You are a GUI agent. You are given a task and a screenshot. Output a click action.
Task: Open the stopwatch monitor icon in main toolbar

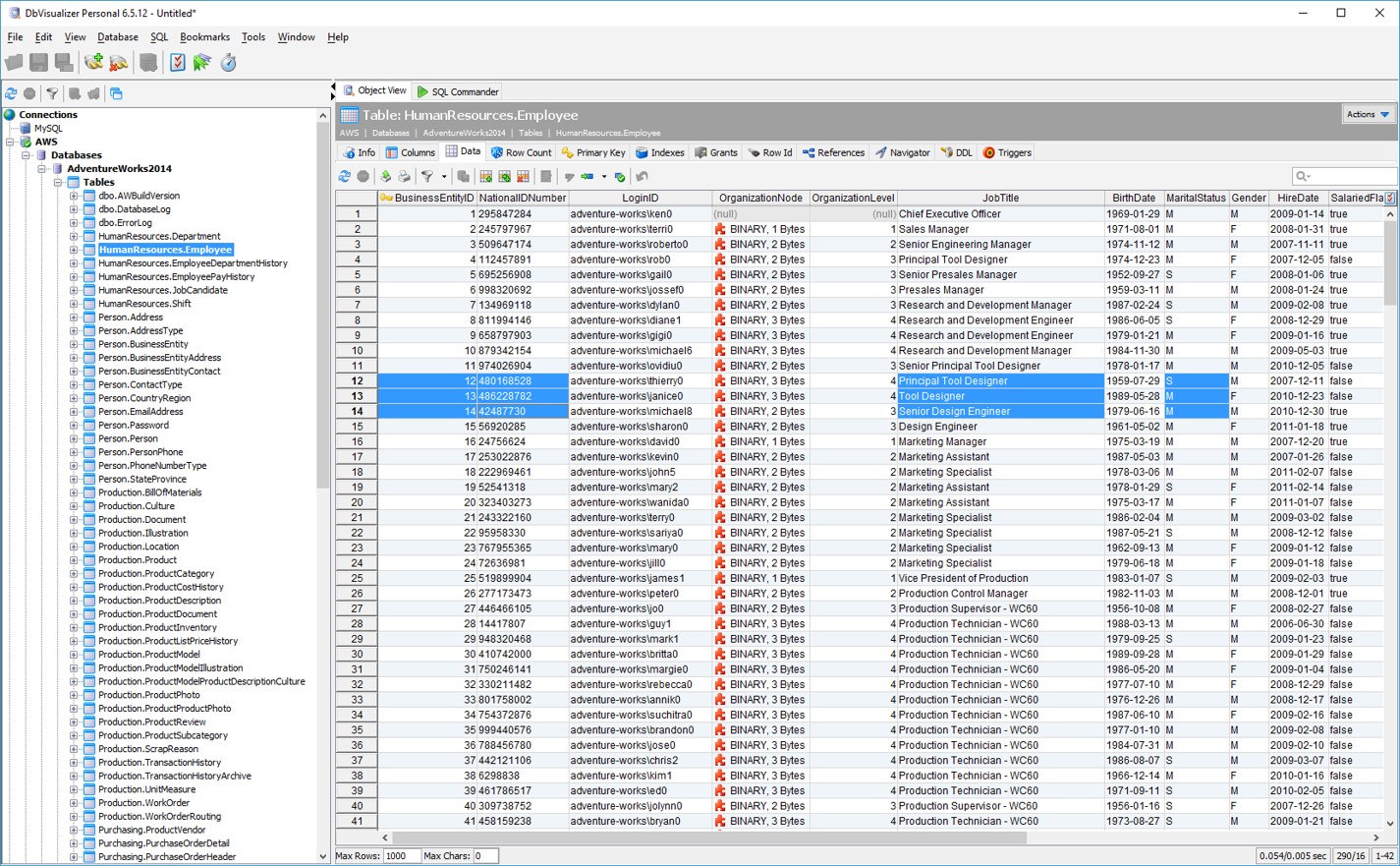tap(228, 63)
